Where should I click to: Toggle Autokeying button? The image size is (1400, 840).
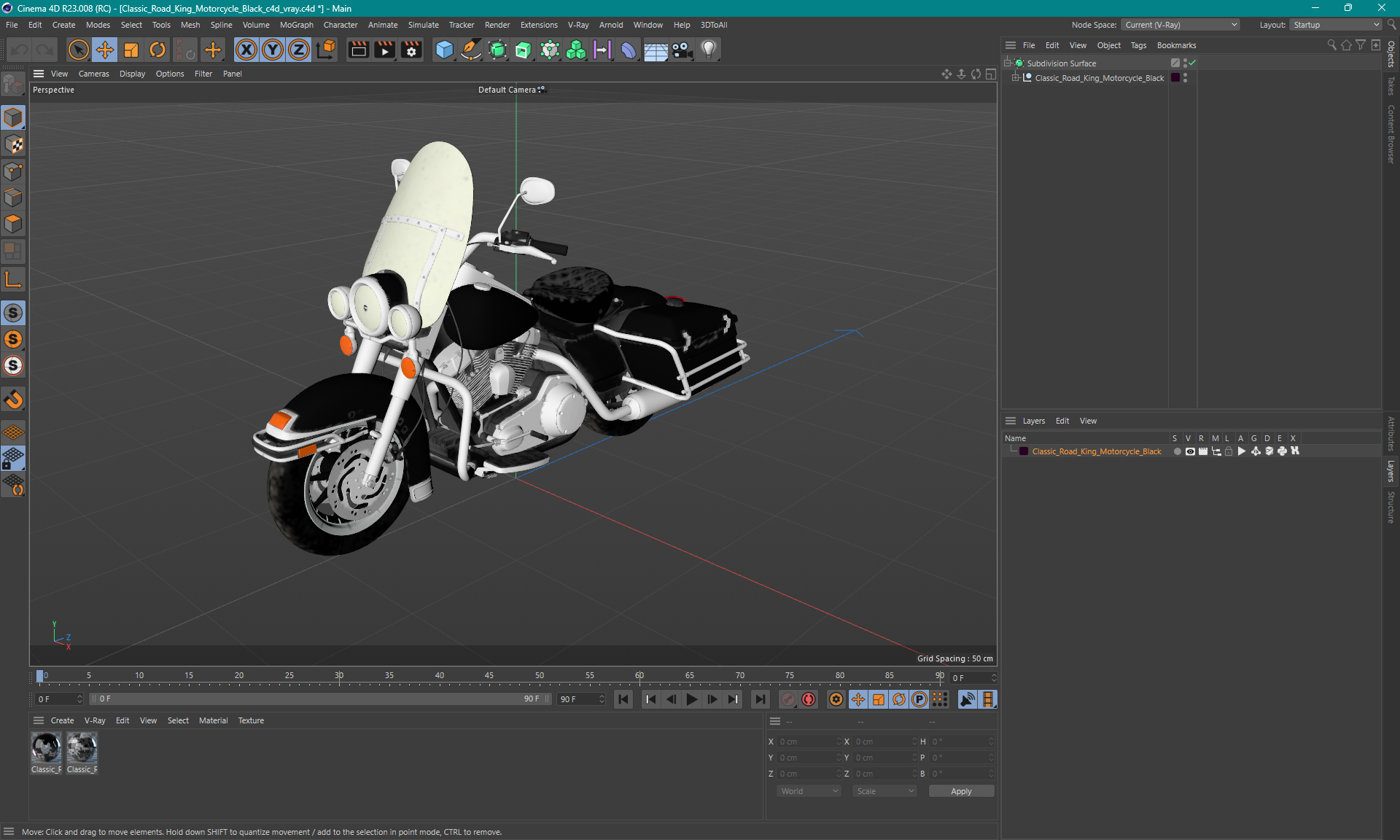pyautogui.click(x=809, y=699)
